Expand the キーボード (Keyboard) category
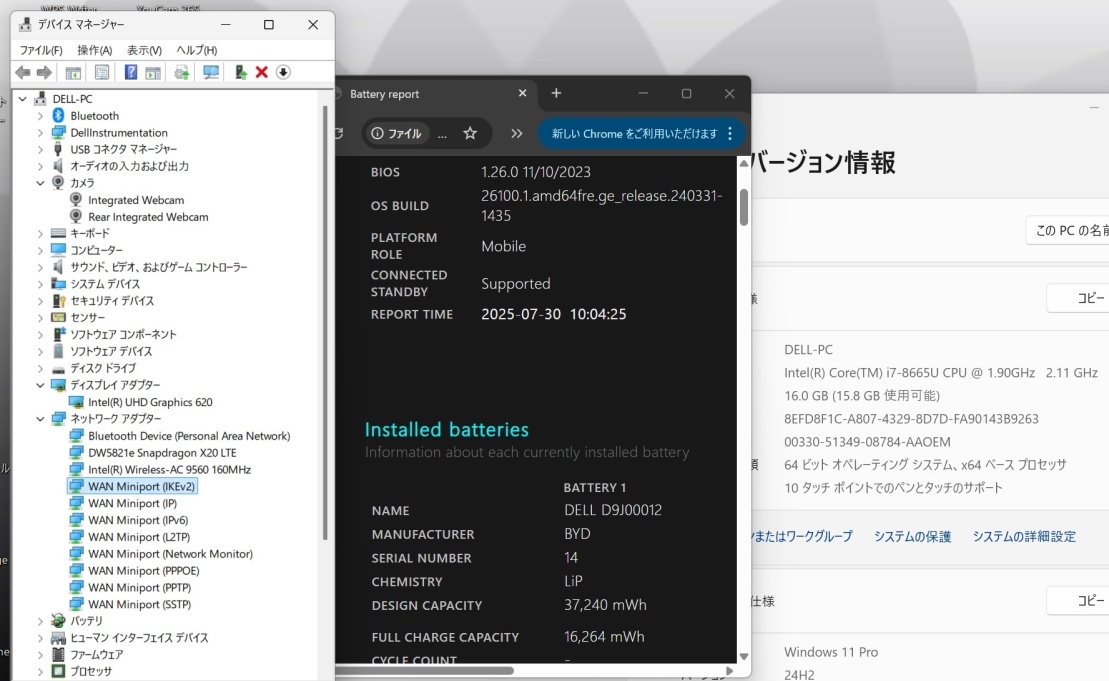1109x681 pixels. (x=40, y=233)
